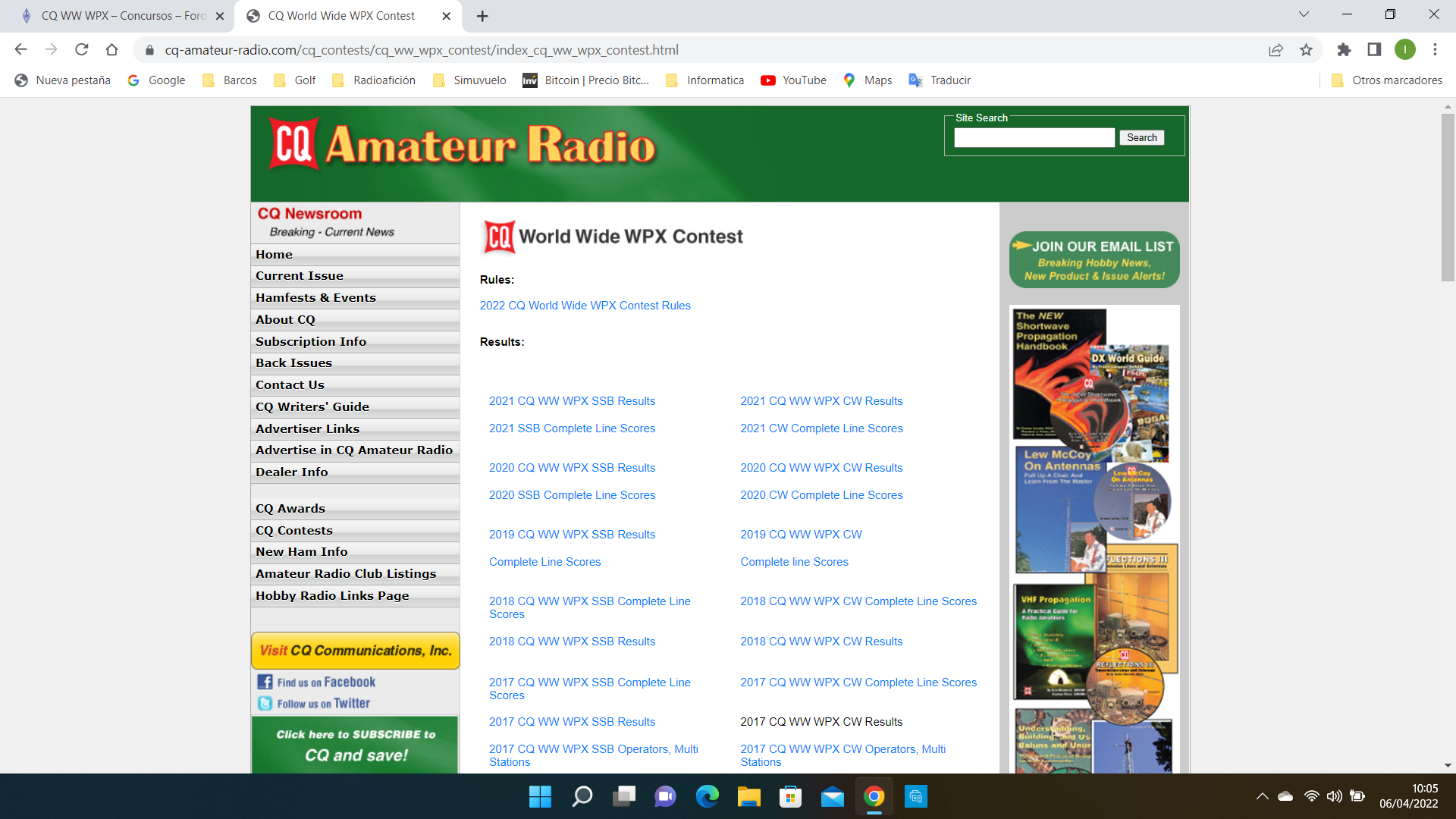The height and width of the screenshot is (819, 1456).
Task: Show hidden system tray icons
Action: [1262, 796]
